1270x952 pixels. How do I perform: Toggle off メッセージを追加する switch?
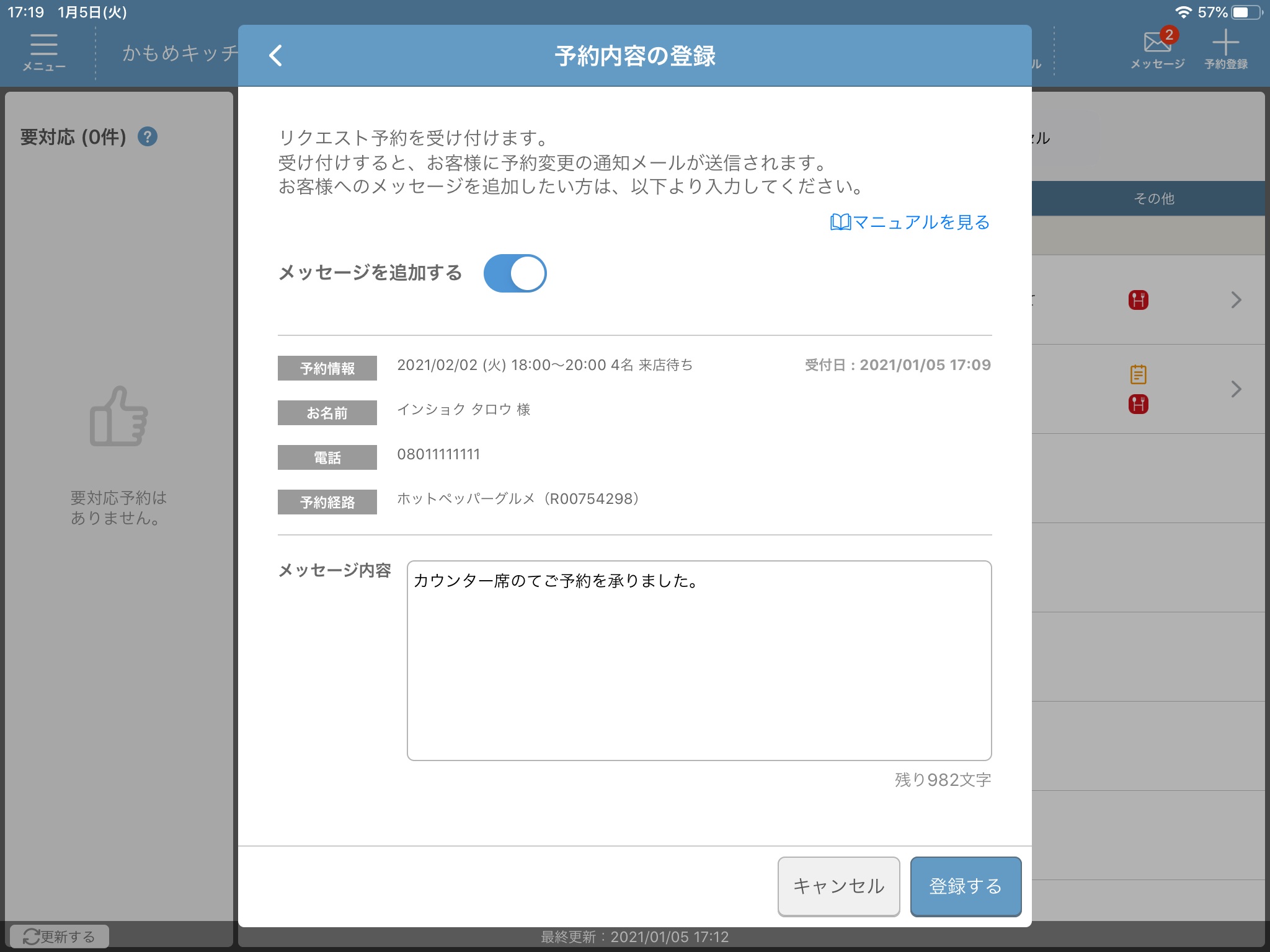515,273
